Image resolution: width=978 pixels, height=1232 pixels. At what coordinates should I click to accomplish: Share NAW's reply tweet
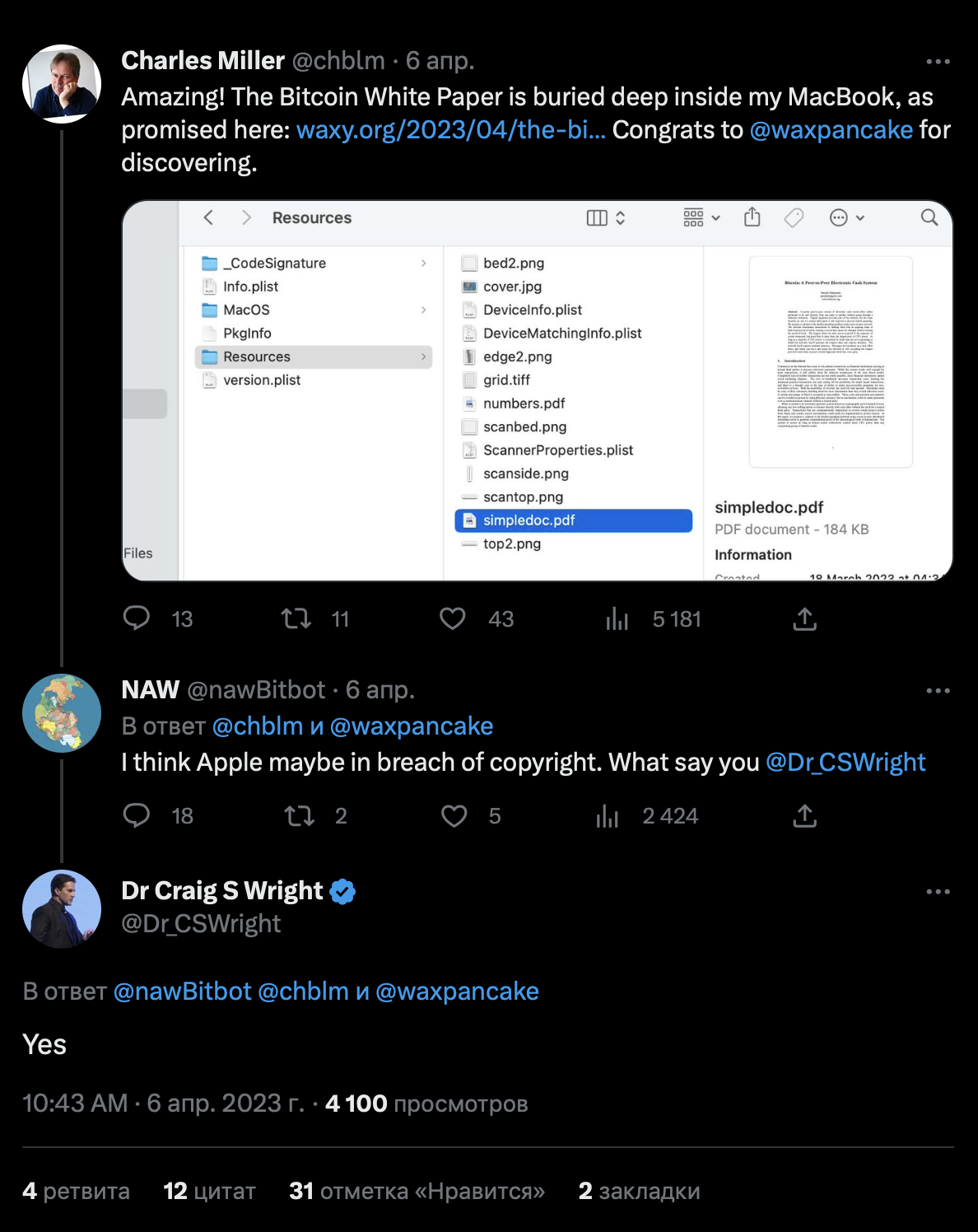pyautogui.click(x=804, y=815)
